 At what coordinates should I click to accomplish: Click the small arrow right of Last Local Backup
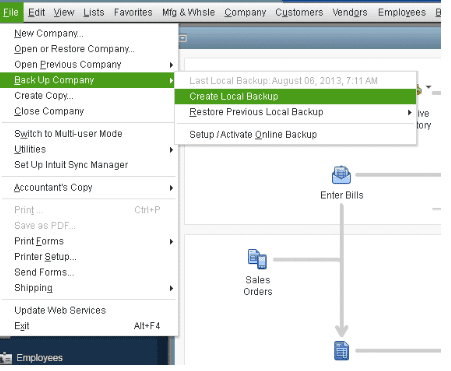click(429, 87)
